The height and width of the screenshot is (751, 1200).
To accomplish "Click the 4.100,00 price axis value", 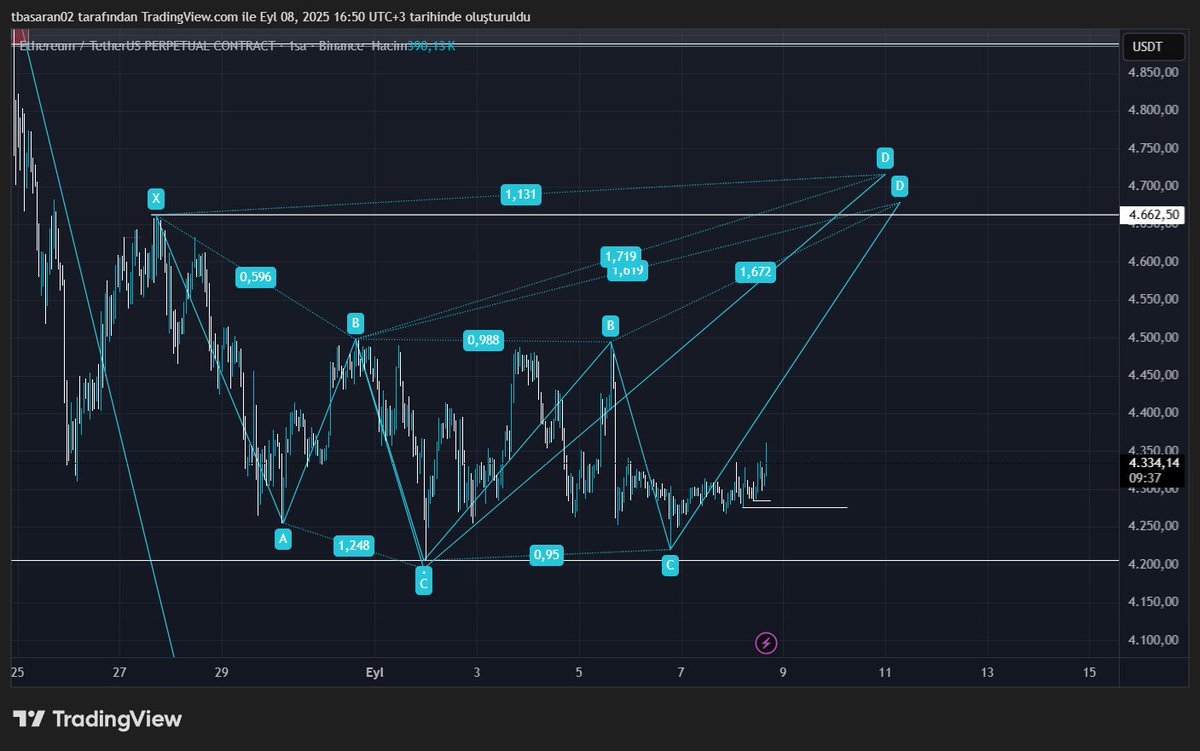I will tap(1155, 640).
